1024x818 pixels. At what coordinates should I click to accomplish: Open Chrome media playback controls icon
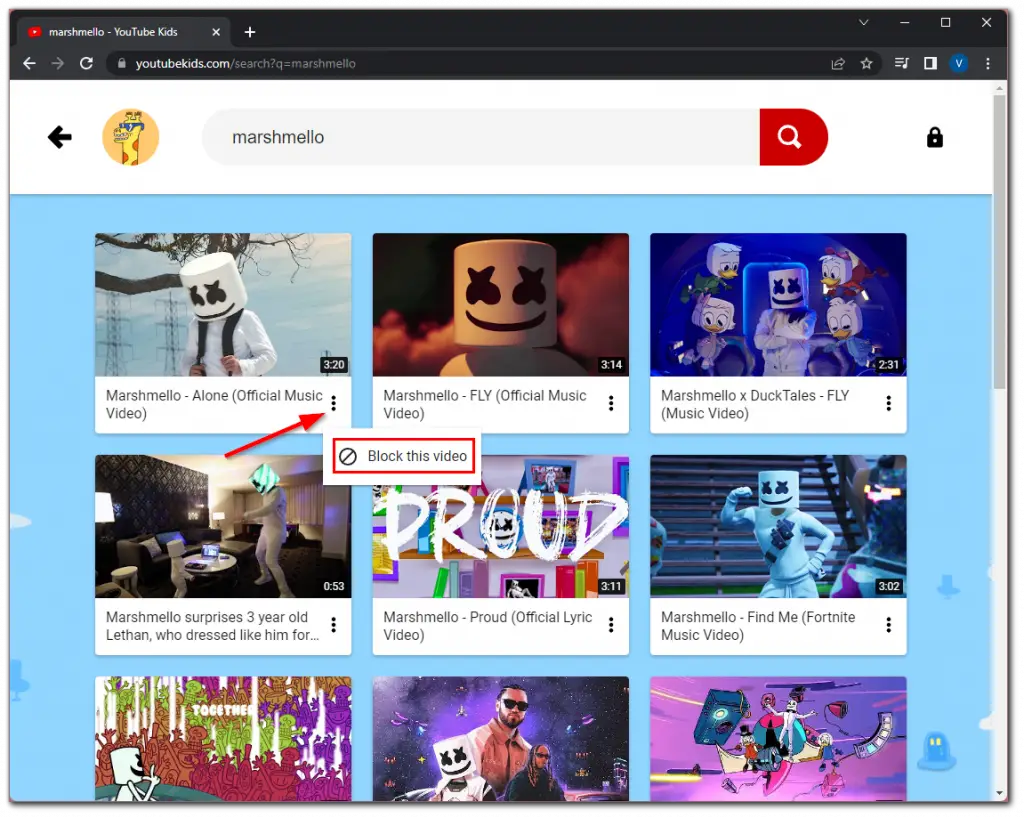tap(900, 62)
